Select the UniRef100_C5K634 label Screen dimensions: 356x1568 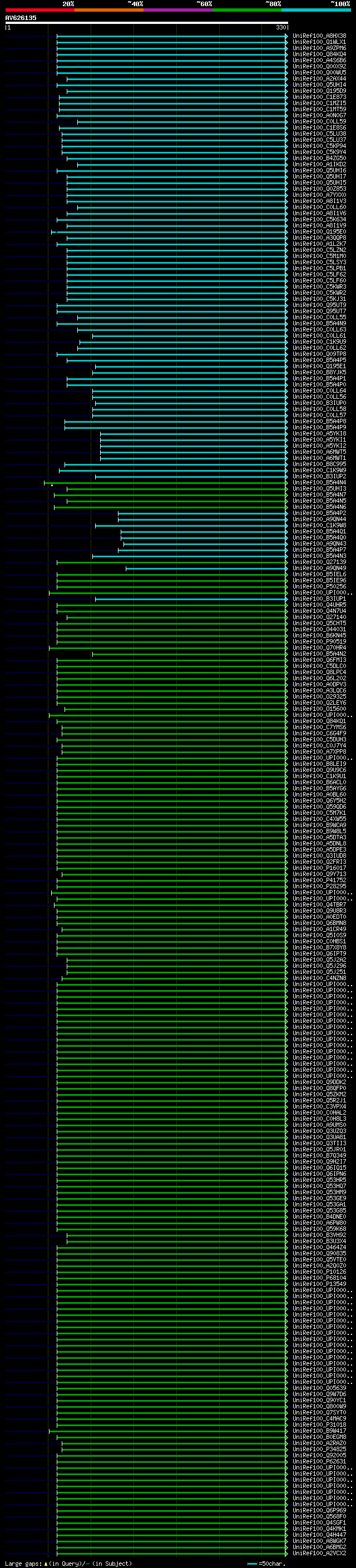pyautogui.click(x=319, y=220)
